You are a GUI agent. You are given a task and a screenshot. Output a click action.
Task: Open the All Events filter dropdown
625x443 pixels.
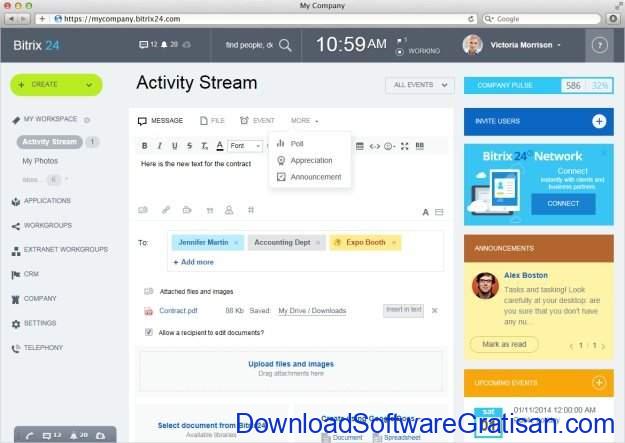coord(419,85)
